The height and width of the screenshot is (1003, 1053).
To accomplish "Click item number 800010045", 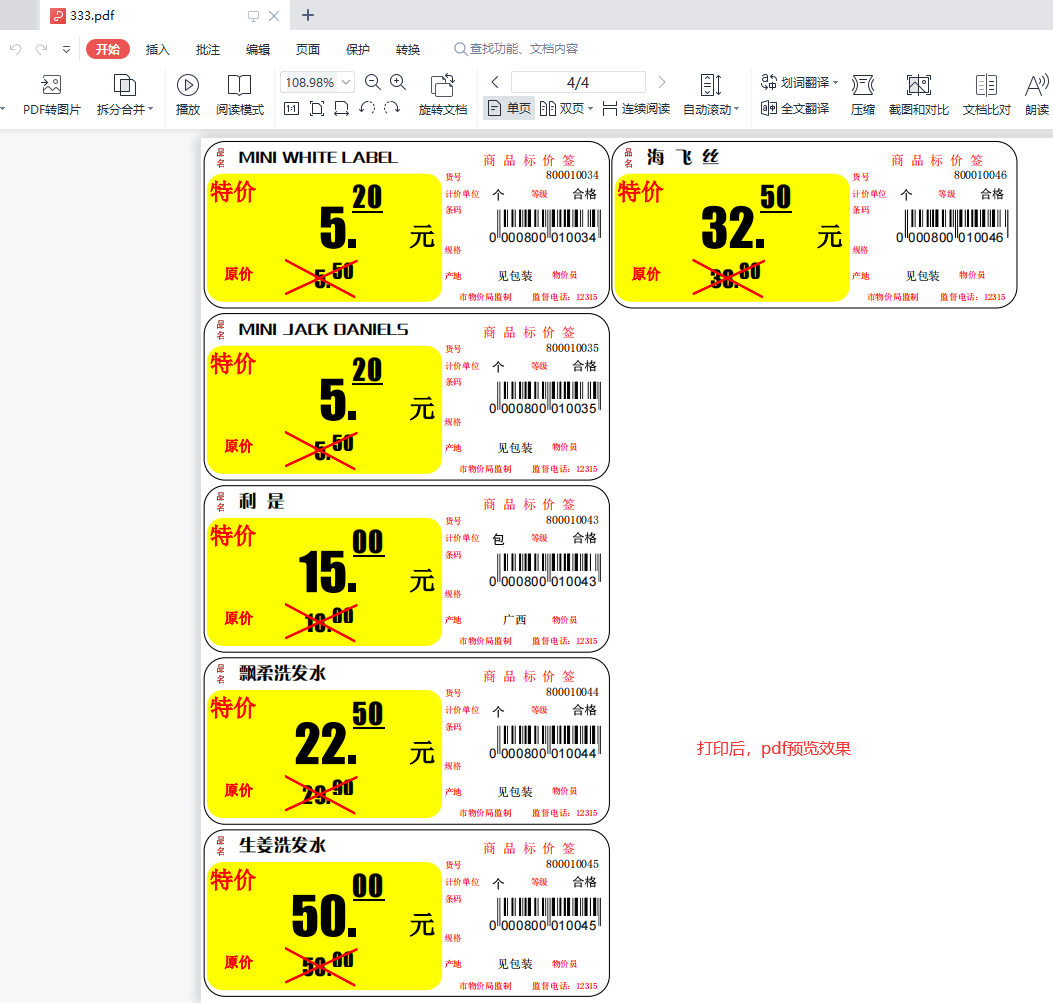I will (x=572, y=864).
